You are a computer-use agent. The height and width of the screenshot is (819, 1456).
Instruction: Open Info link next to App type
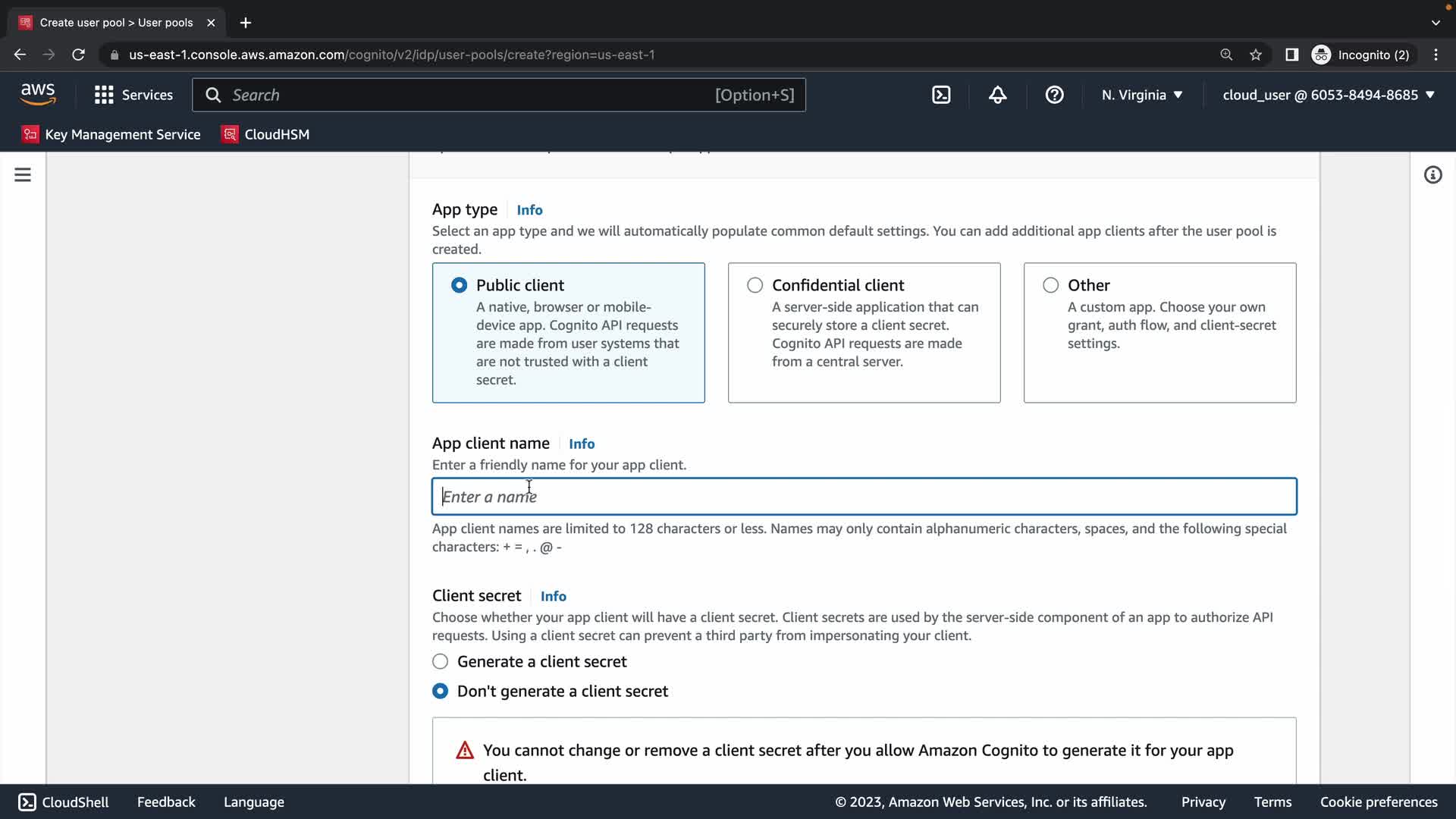(529, 210)
